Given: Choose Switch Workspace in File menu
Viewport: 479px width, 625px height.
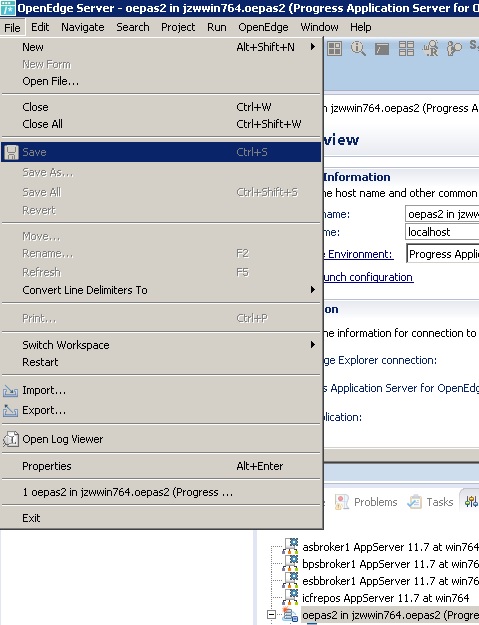Looking at the screenshot, I should [161, 345].
